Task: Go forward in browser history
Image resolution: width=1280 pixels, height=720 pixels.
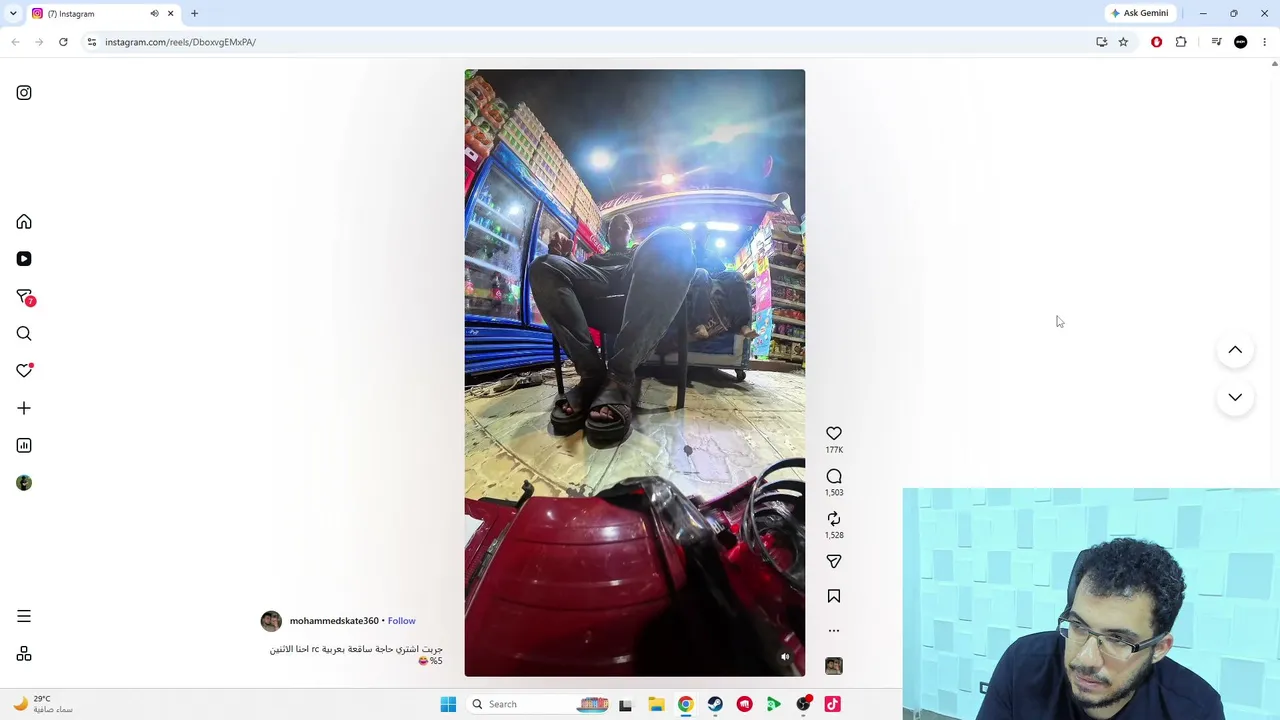Action: click(39, 42)
